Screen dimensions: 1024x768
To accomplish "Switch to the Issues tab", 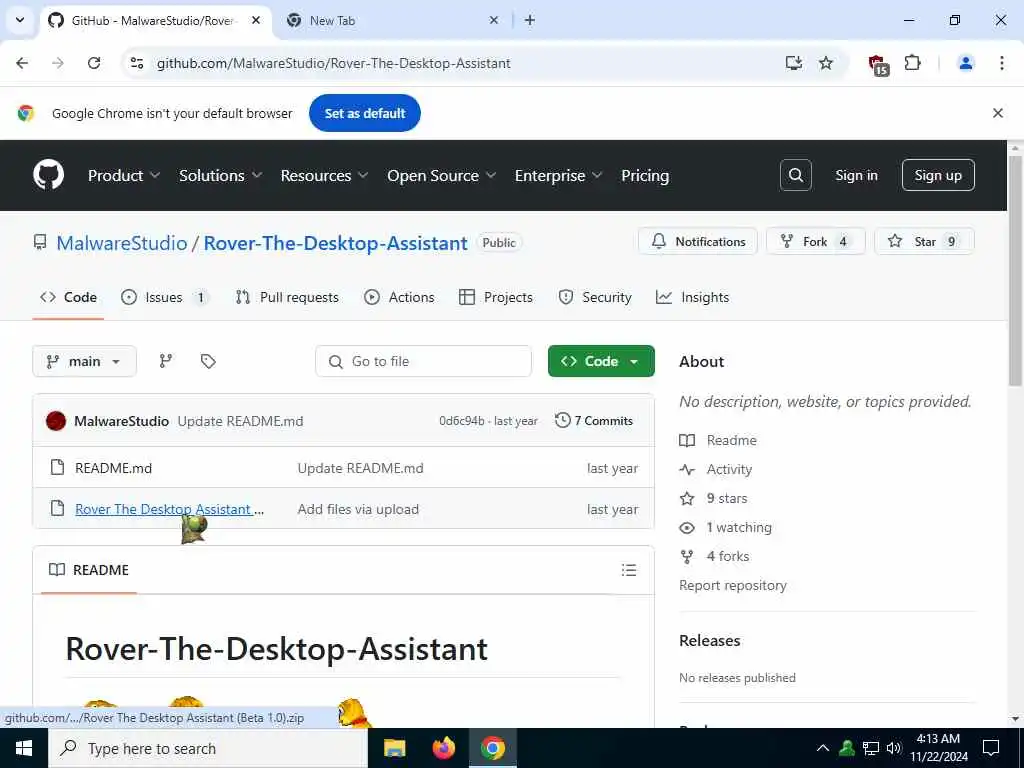I will [x=165, y=297].
